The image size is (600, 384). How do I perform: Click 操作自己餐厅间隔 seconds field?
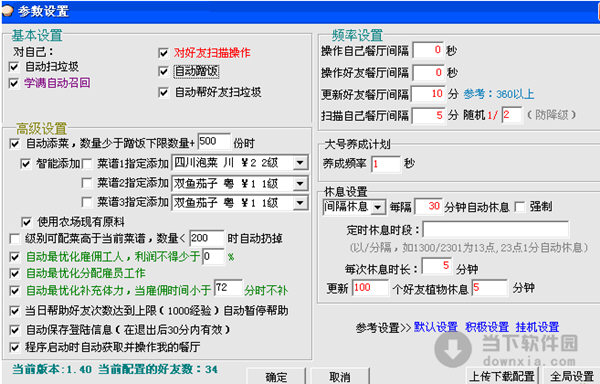(x=428, y=50)
